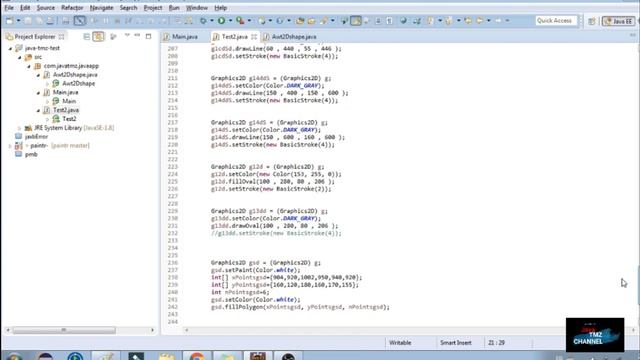Click the 'Smart Insert' status bar entry
This screenshot has height=360, width=640.
click(x=456, y=343)
